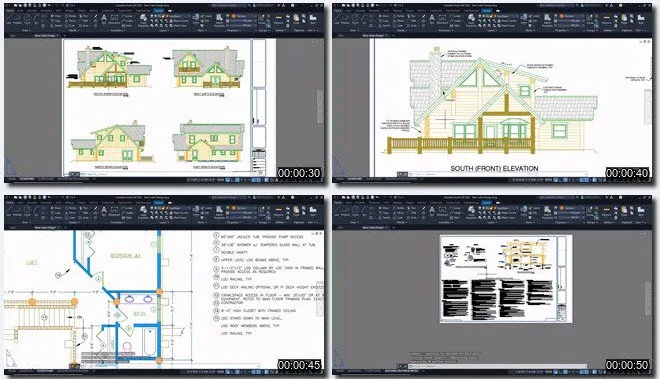Open the Layout ribbon tab in the 00:00:30 frame

(158, 11)
